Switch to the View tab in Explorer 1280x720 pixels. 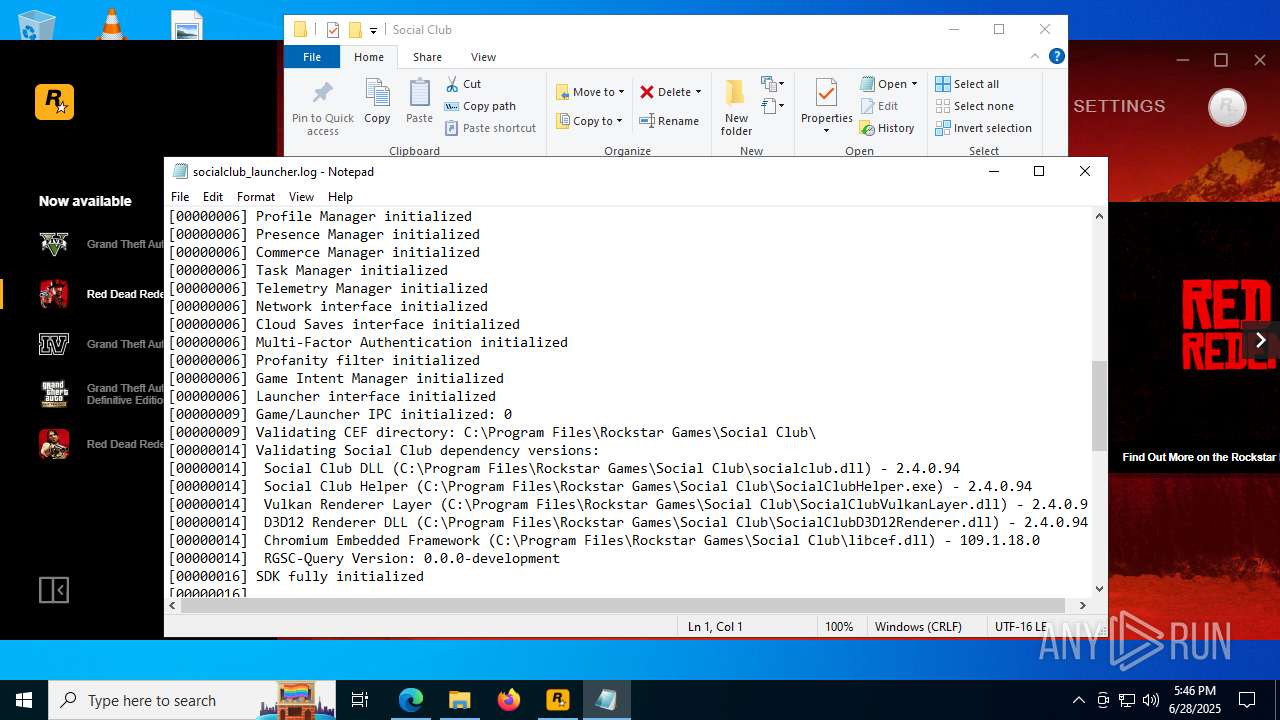[483, 57]
